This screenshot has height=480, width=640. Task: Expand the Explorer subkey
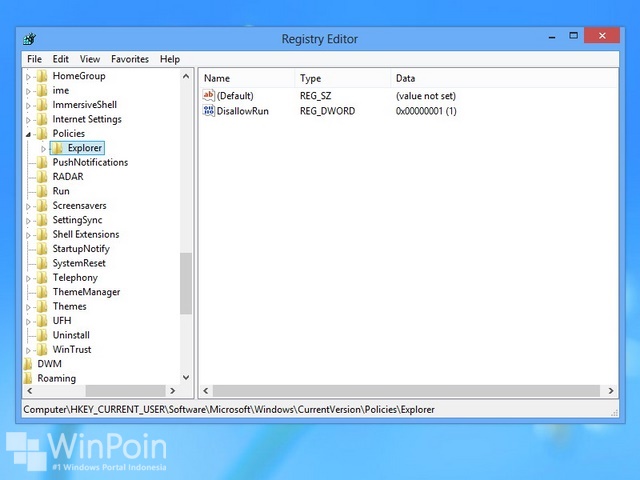pos(43,149)
